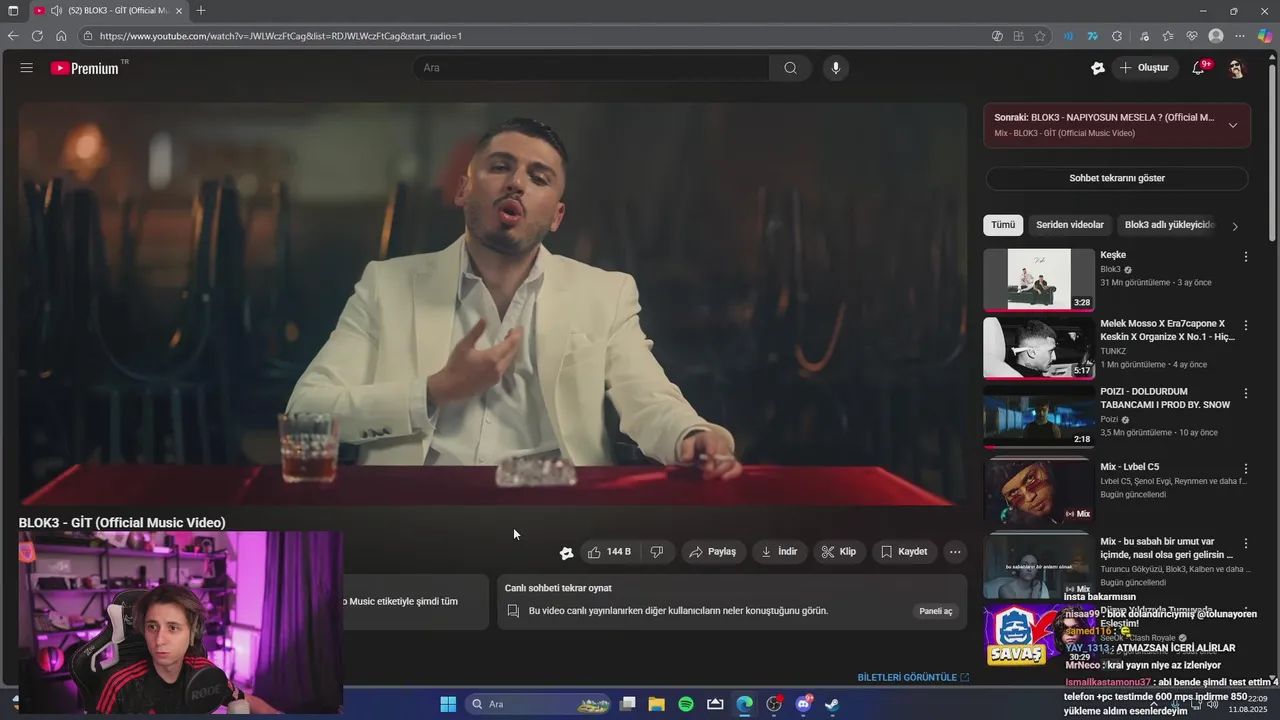Open more actions menu under the video
Viewport: 1280px width, 720px height.
coord(955,552)
